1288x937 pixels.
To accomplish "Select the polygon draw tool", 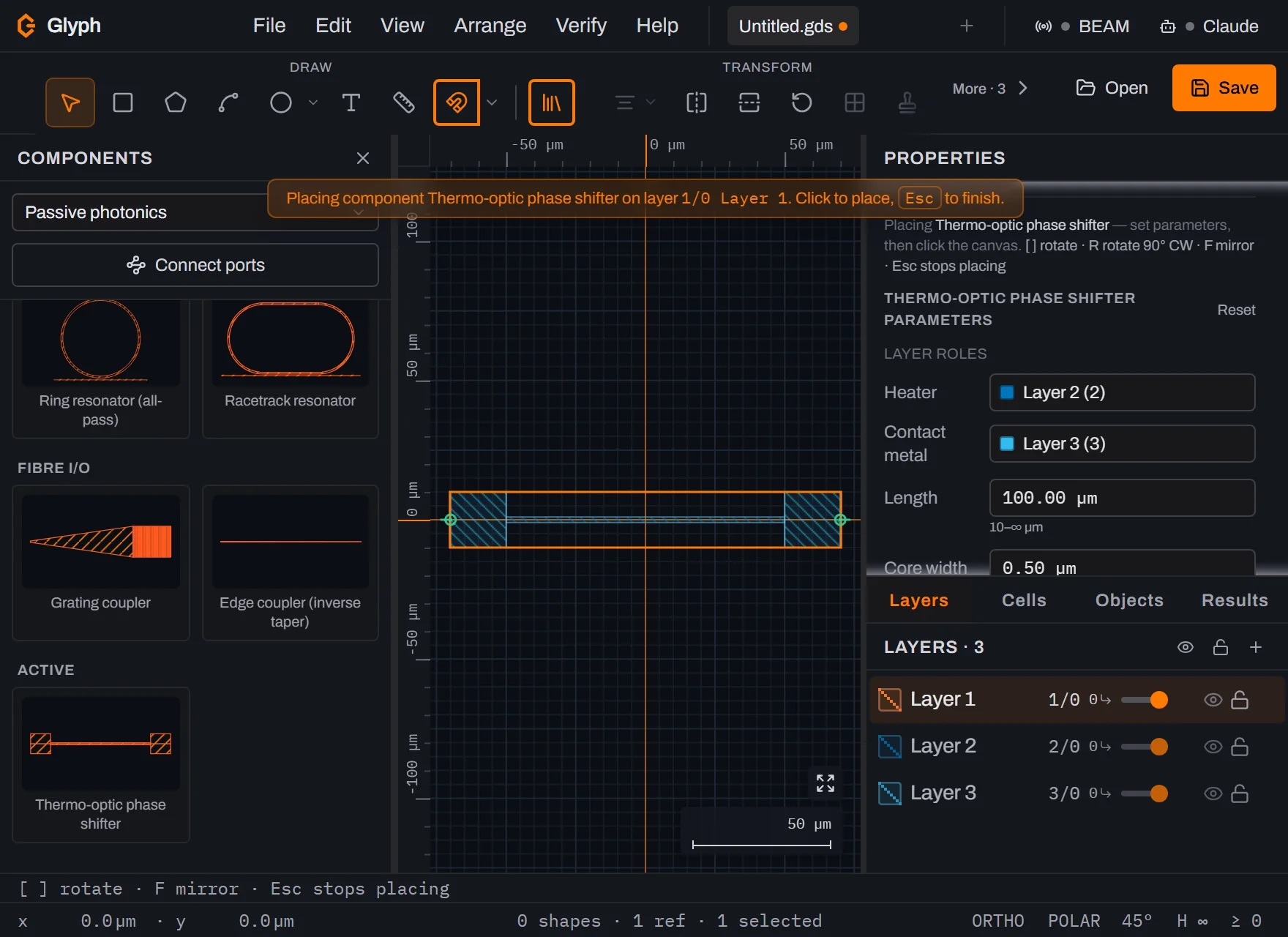I will pos(176,102).
